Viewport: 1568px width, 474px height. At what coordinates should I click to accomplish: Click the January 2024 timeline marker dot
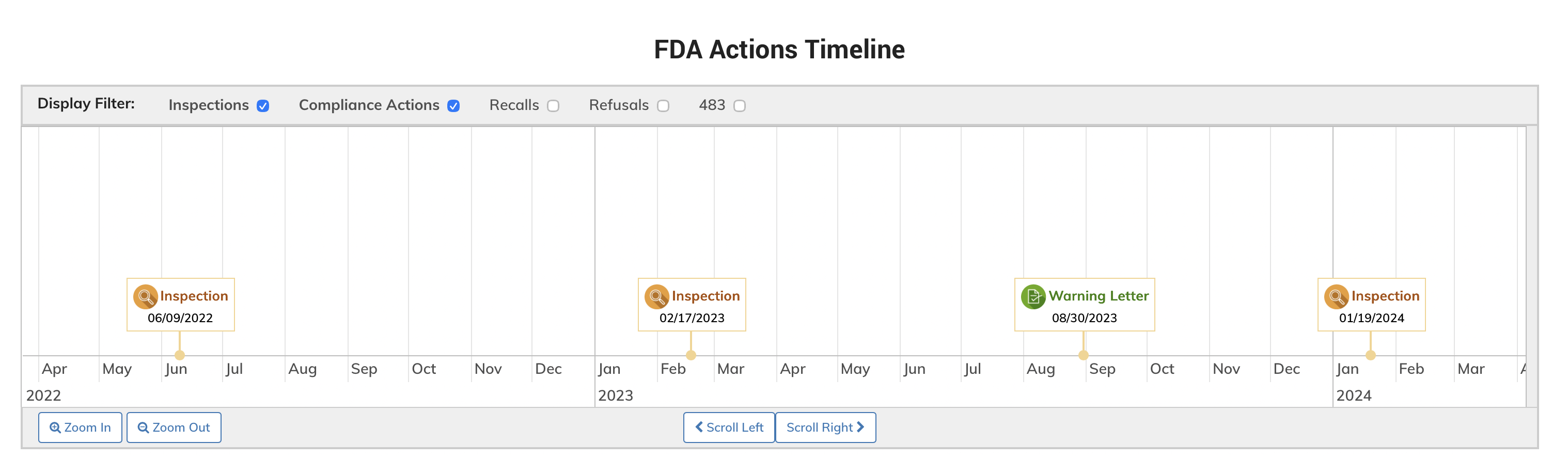tap(1370, 355)
